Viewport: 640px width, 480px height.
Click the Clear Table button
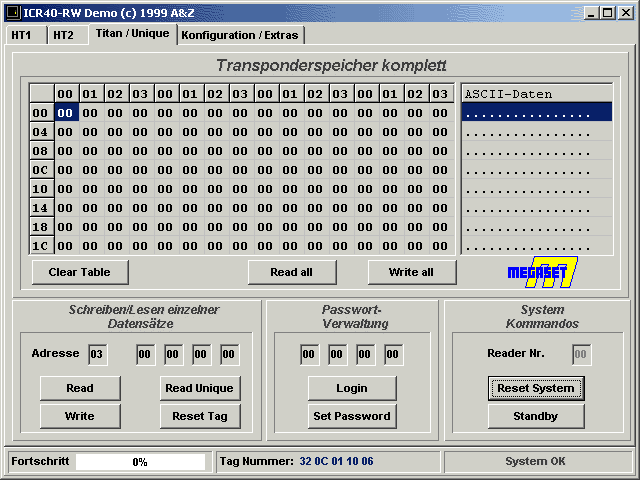tap(80, 272)
